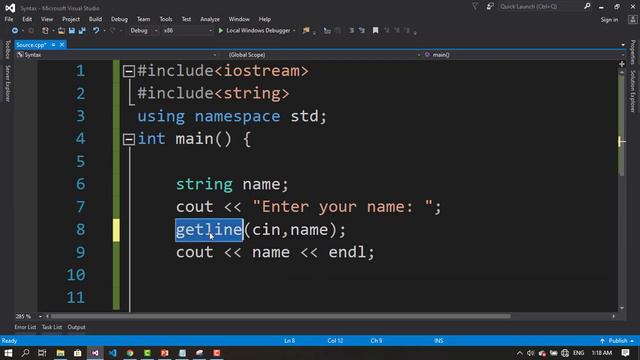Open the Build menu

click(95, 19)
